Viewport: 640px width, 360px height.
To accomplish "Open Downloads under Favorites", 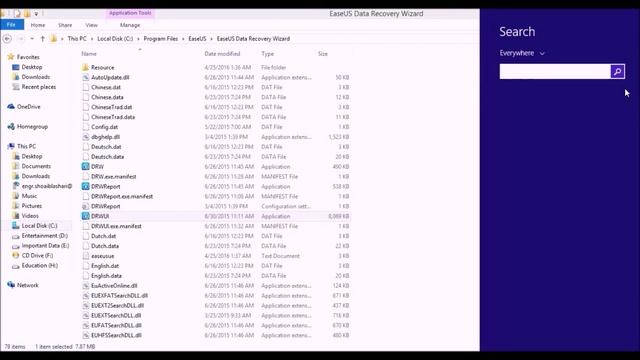I will coord(36,77).
